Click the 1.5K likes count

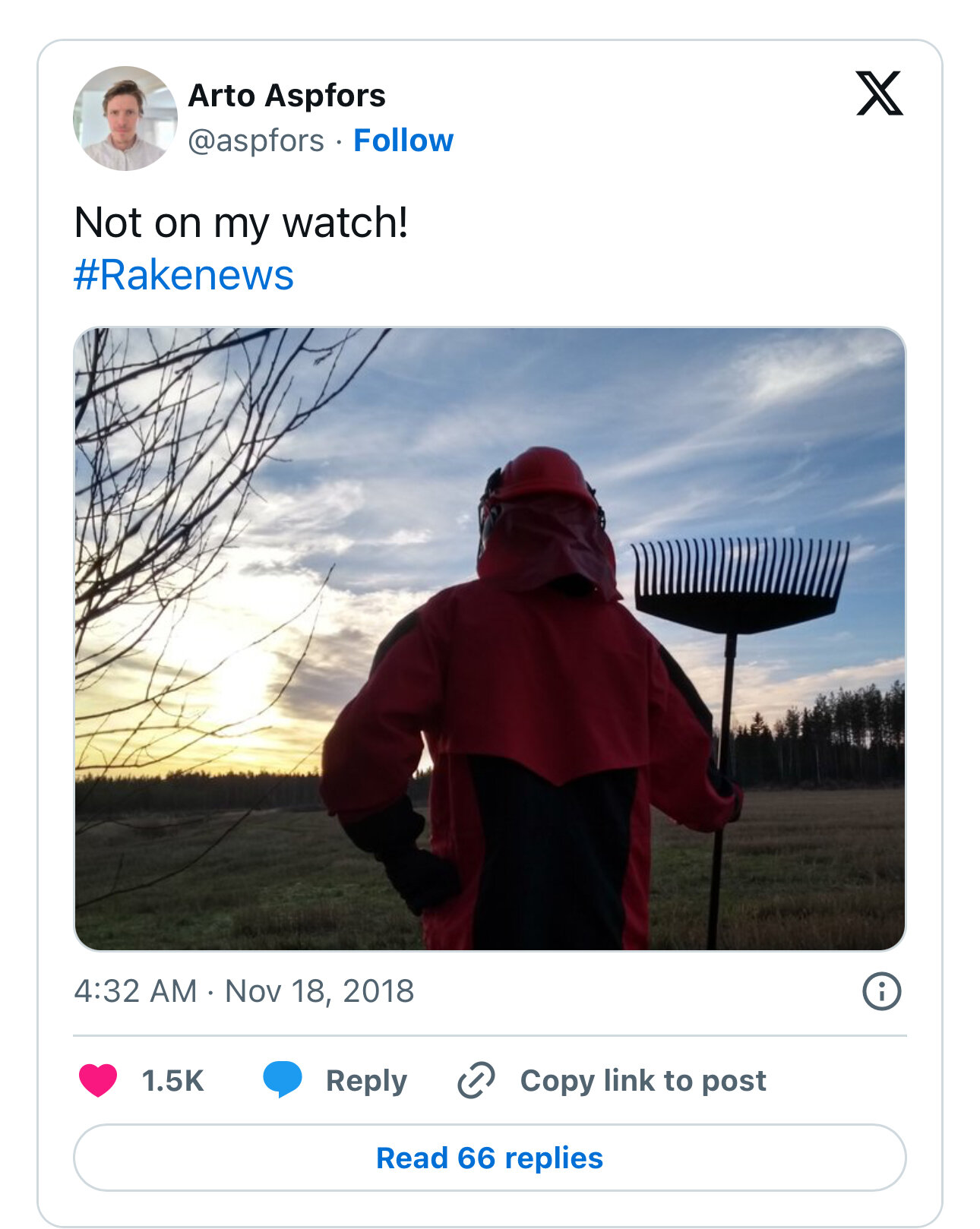pyautogui.click(x=172, y=1080)
